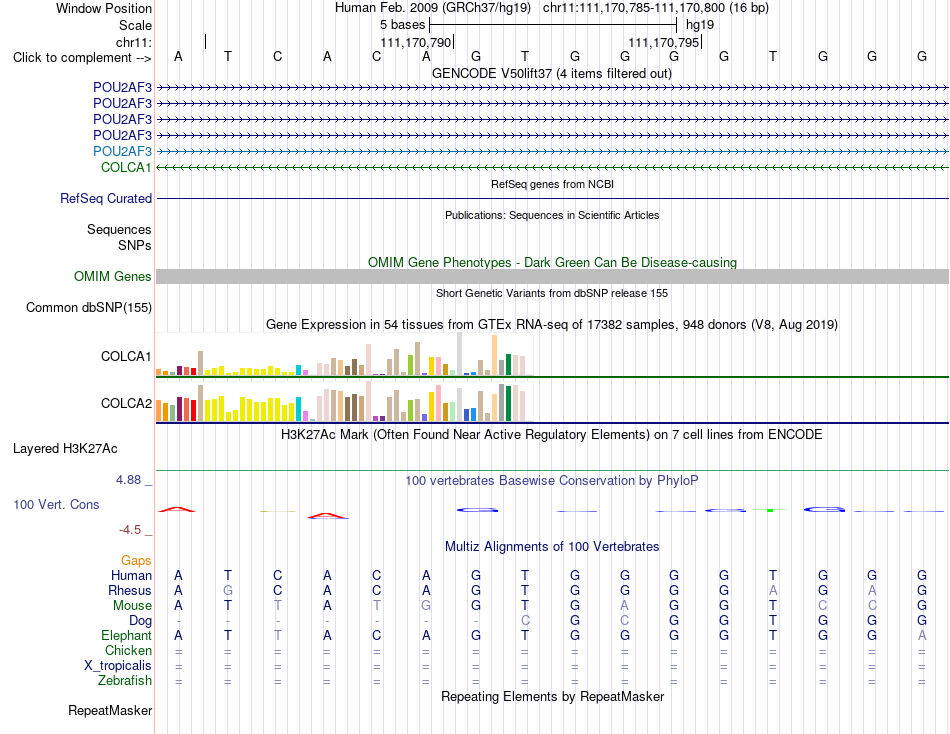Click the Scale label
Screen dimensions: 950x734
135,25
